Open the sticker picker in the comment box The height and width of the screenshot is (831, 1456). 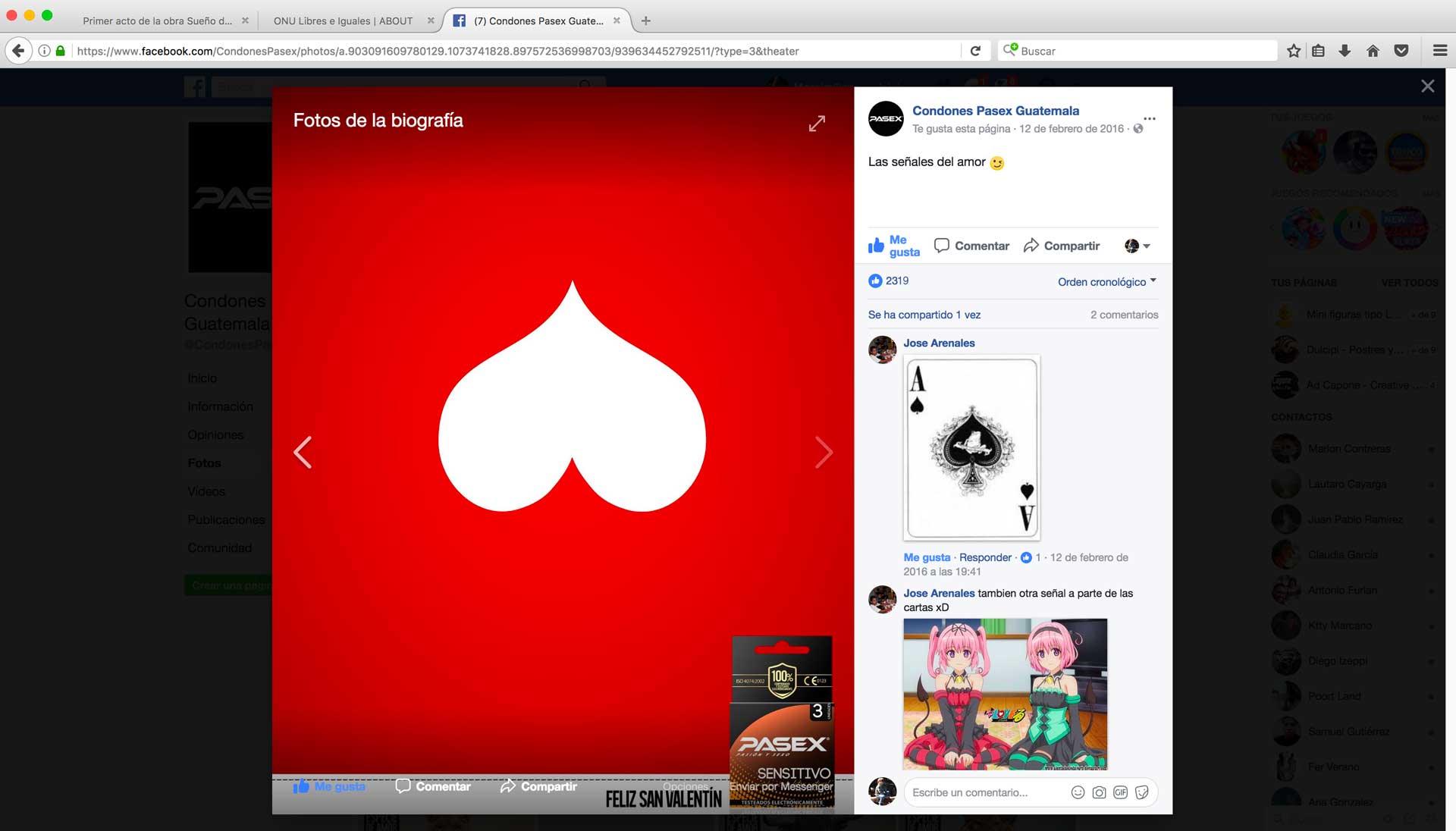coord(1142,792)
